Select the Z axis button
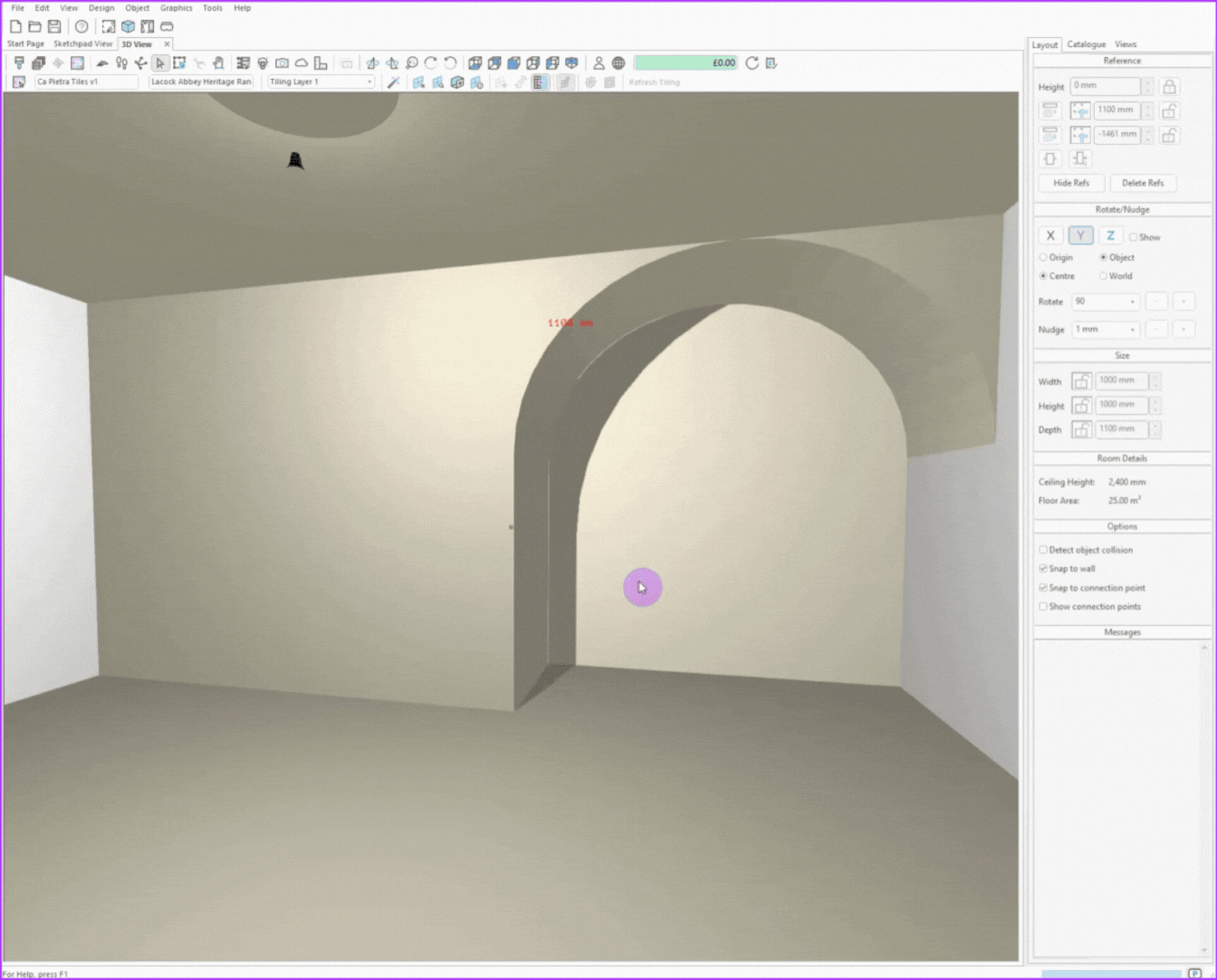Image resolution: width=1217 pixels, height=980 pixels. [1110, 235]
